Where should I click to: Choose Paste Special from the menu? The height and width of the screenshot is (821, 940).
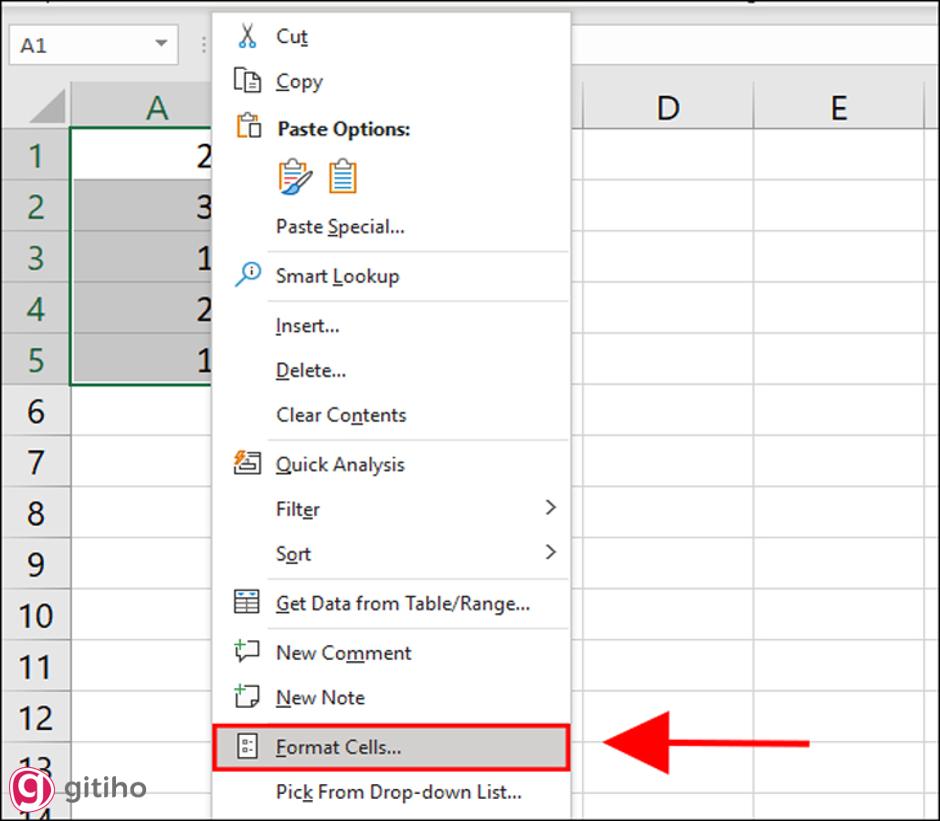click(340, 227)
